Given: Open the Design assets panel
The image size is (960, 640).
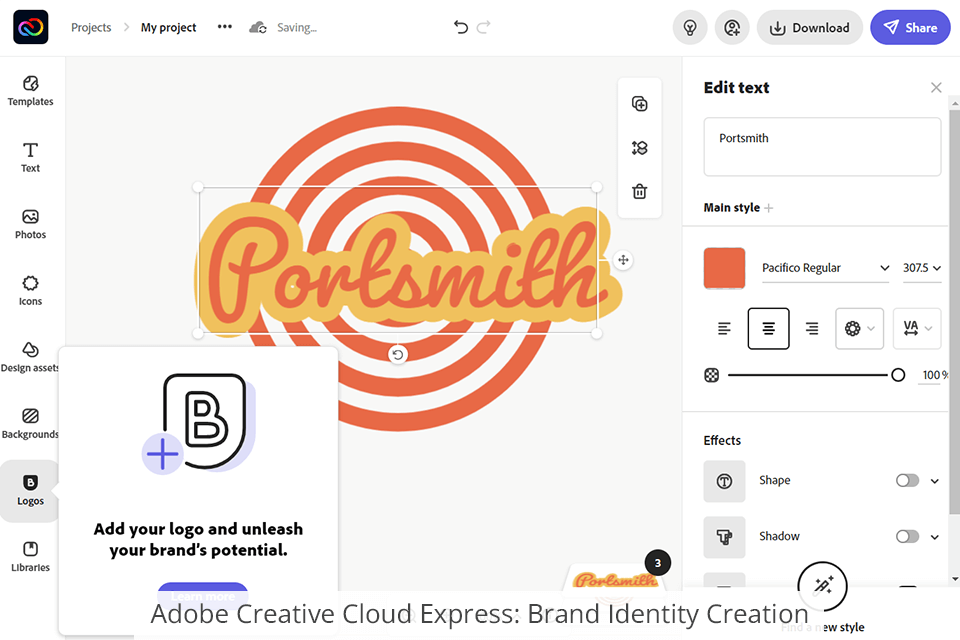Looking at the screenshot, I should click(30, 357).
